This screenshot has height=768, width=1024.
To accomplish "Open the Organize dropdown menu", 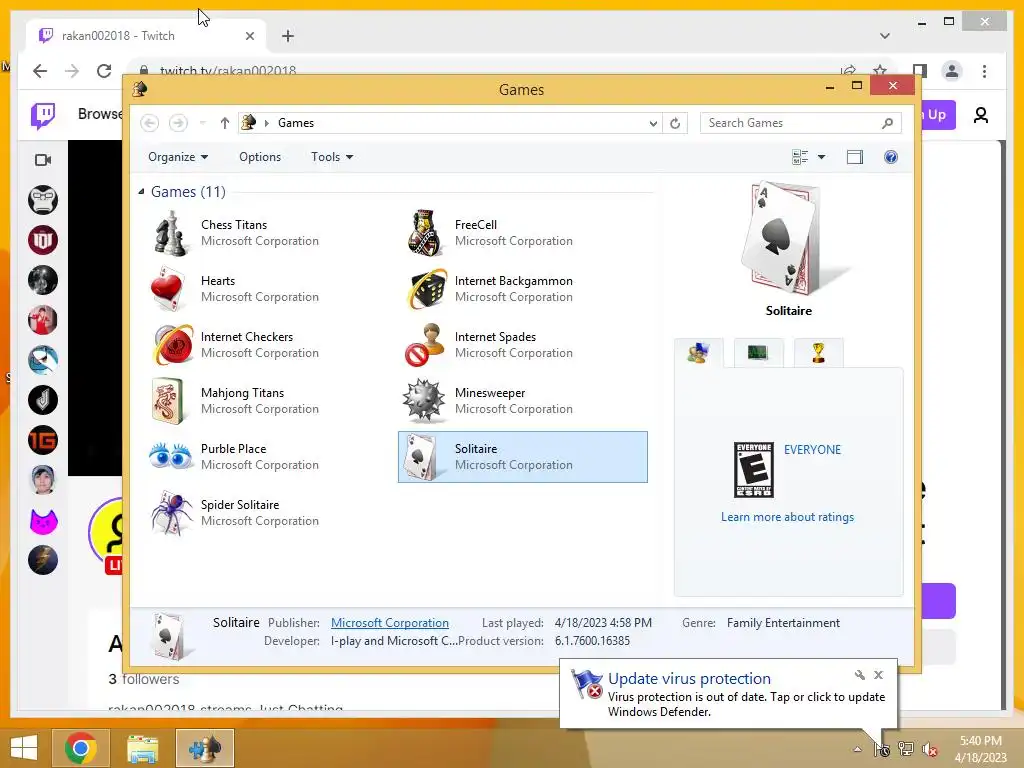I will click(178, 157).
